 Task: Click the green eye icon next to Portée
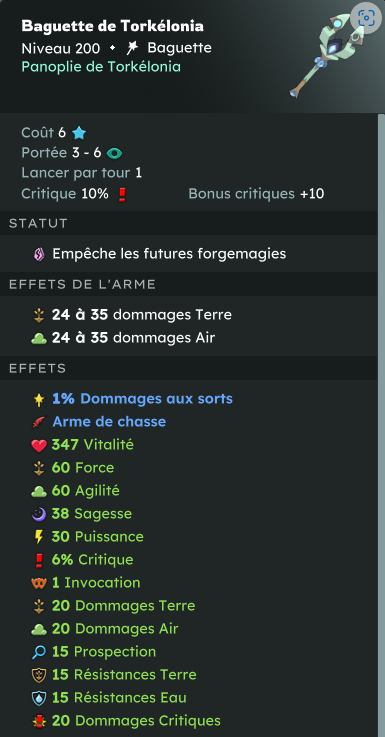click(x=114, y=153)
